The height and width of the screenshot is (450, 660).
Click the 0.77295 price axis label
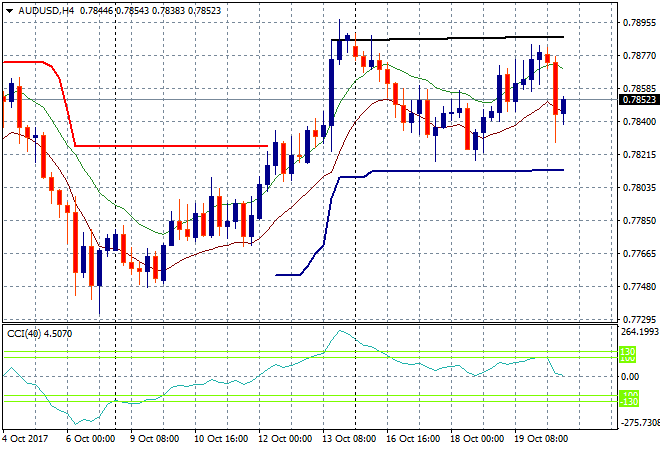(639, 320)
